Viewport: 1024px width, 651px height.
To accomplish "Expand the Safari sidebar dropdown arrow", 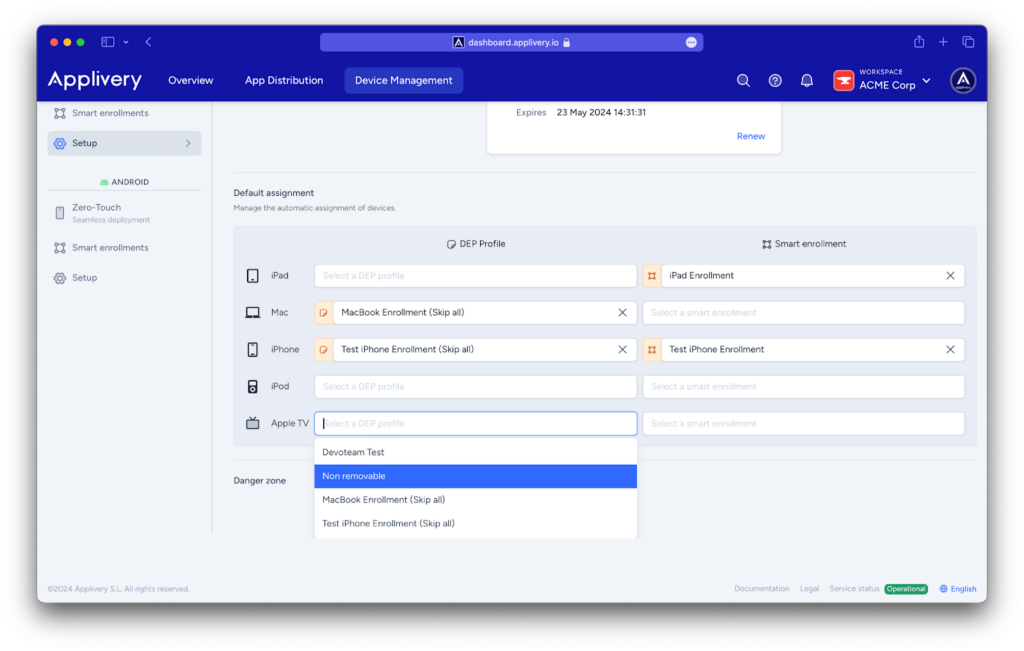I will [126, 42].
